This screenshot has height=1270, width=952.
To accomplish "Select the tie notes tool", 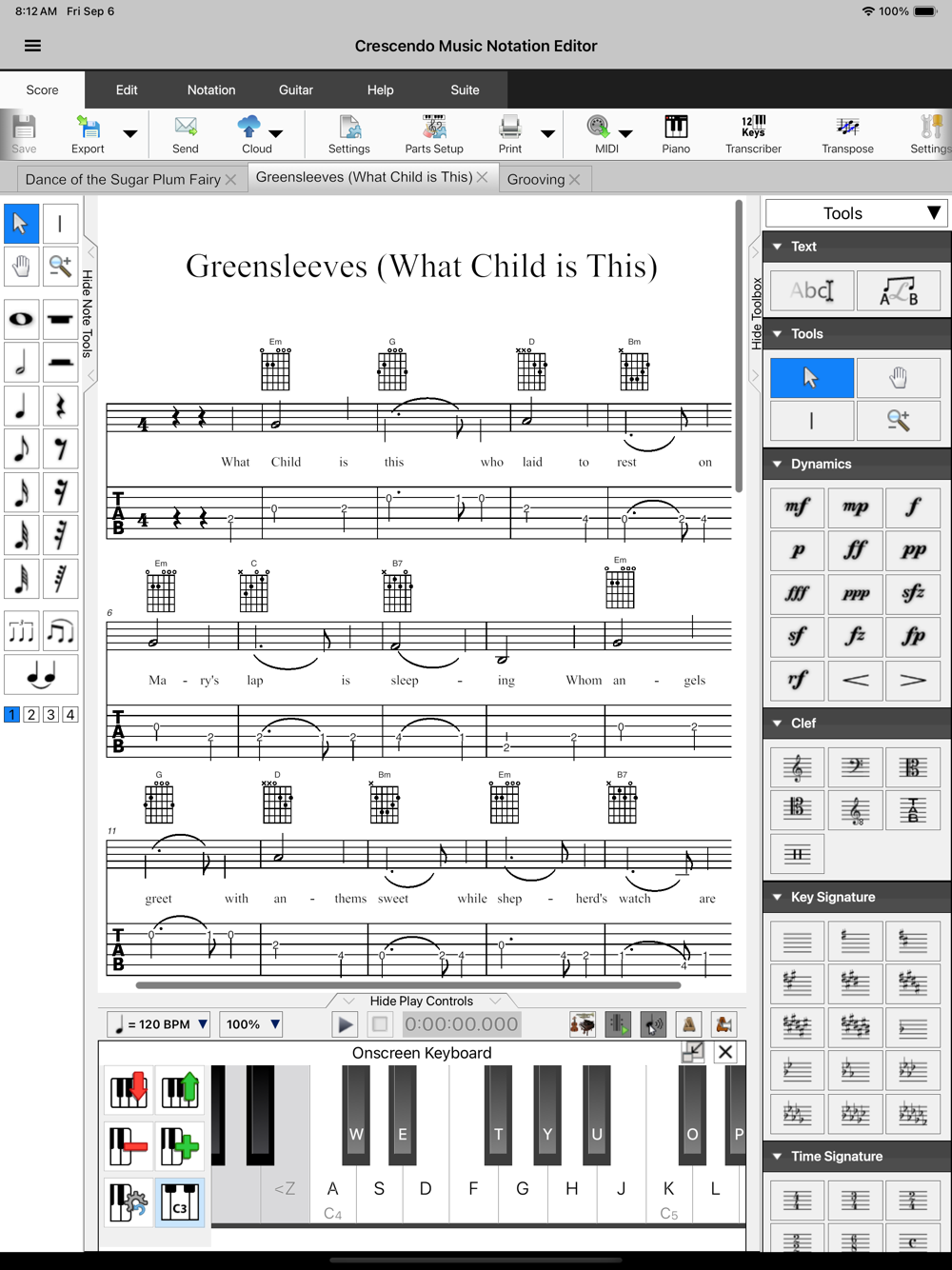I will coord(41,675).
